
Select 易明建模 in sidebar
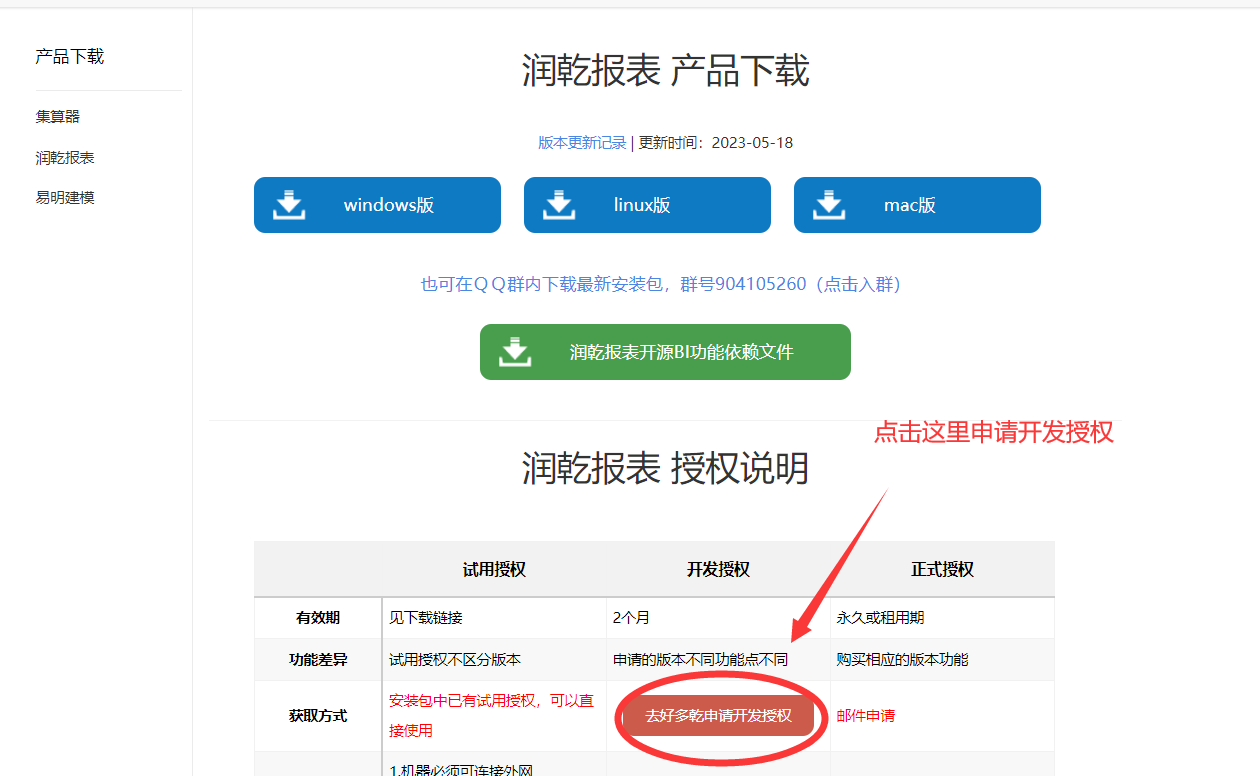65,197
